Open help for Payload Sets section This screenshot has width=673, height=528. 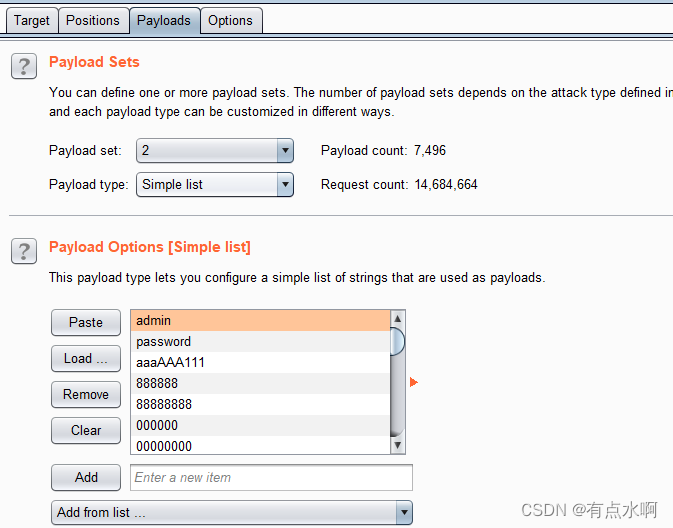[x=24, y=66]
